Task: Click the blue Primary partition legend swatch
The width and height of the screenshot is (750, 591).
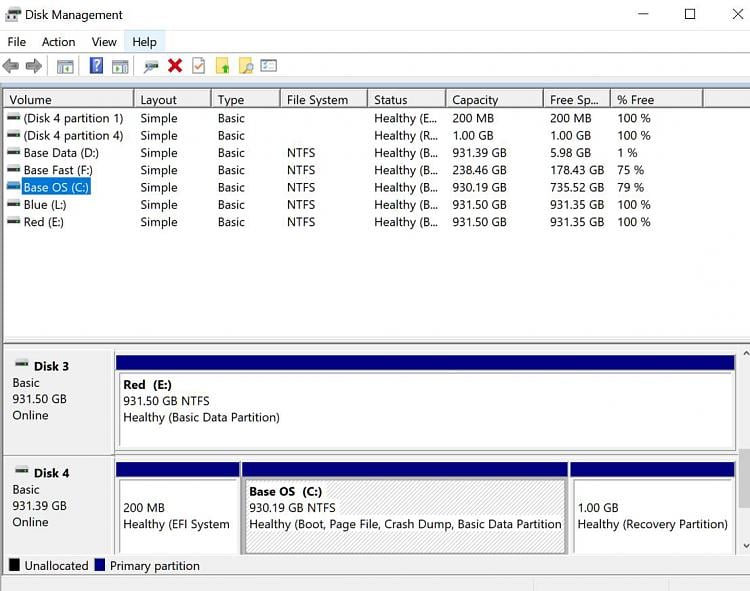Action: click(x=99, y=565)
